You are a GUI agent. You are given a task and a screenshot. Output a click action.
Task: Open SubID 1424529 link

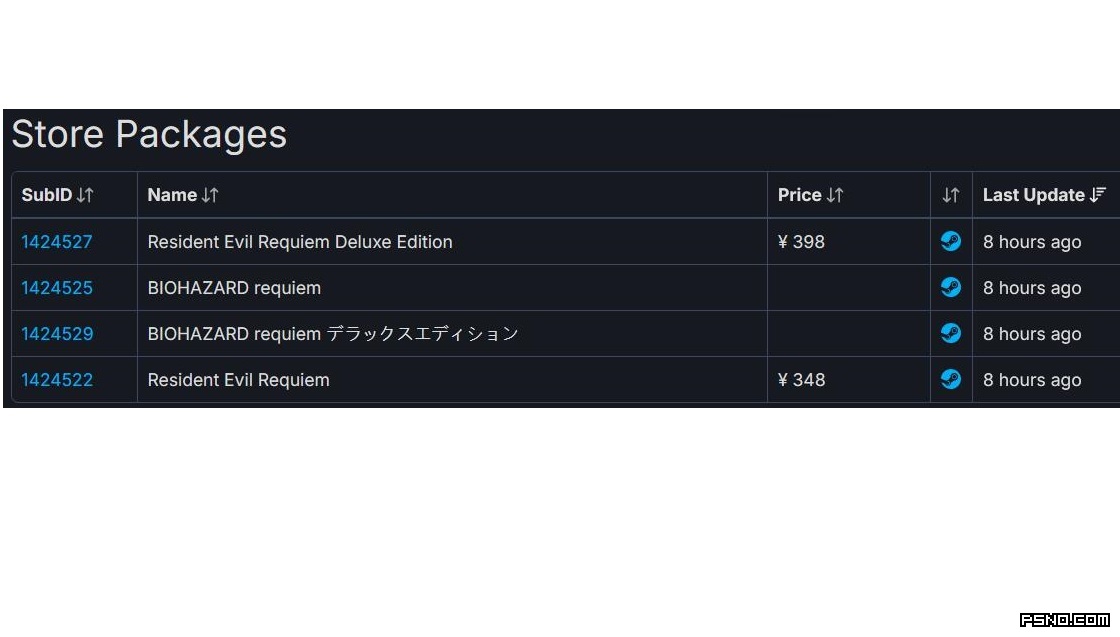coord(57,334)
